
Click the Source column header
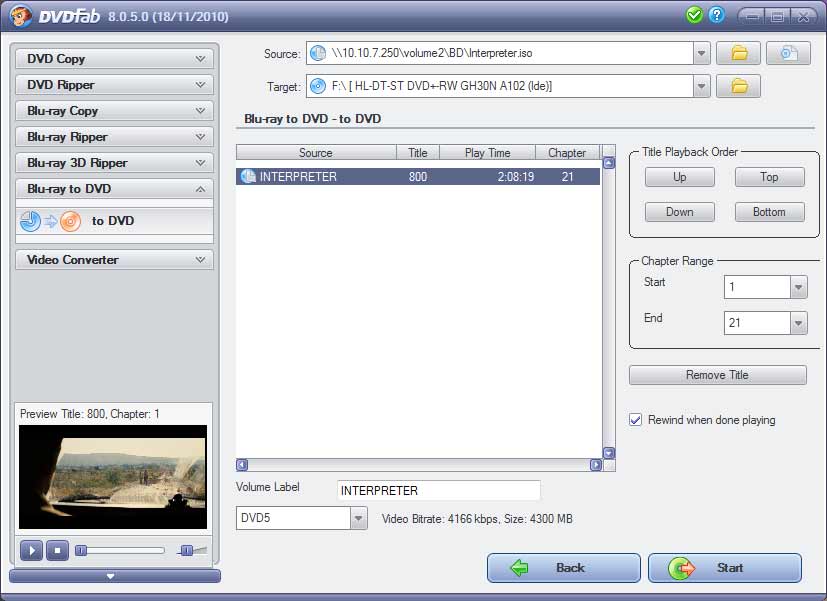tap(316, 153)
